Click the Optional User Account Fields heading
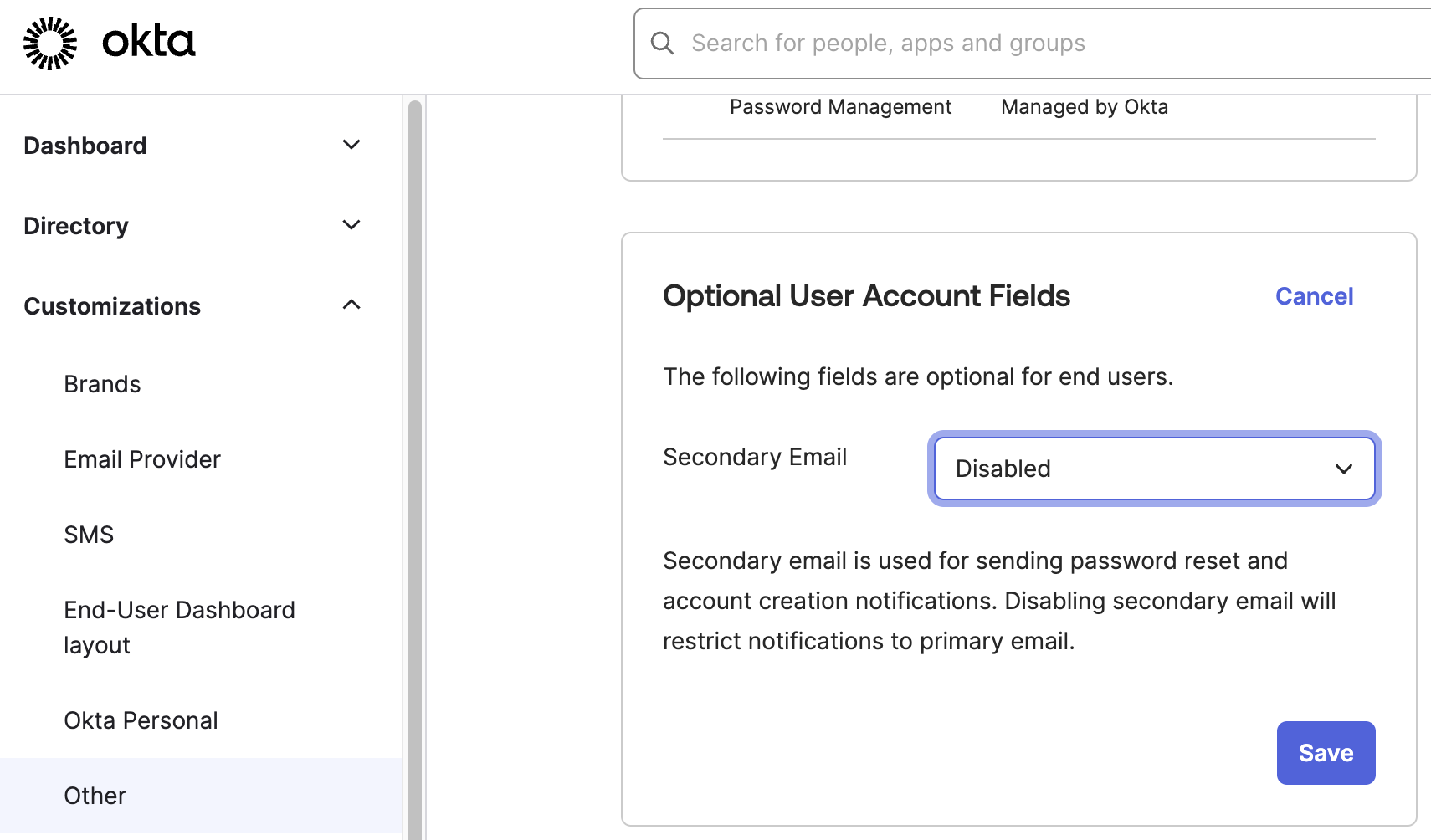Screen dimensions: 1431x840 tap(866, 295)
